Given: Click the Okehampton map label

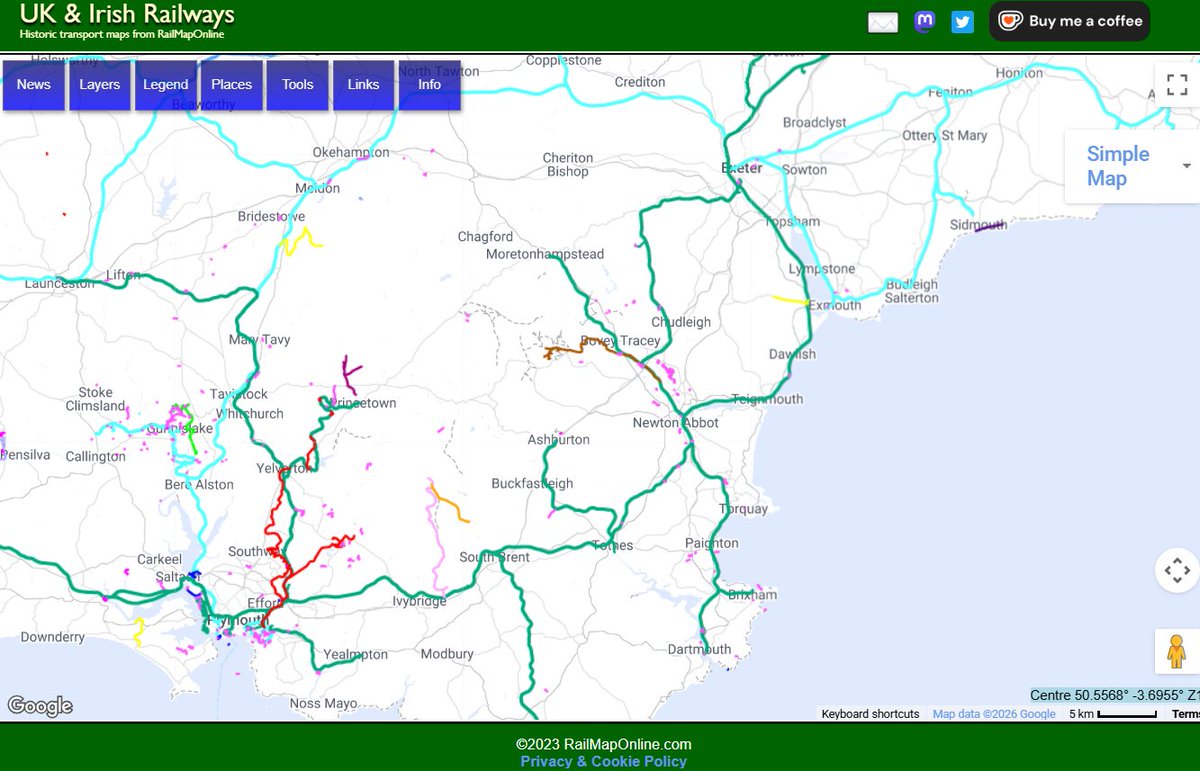Looking at the screenshot, I should pyautogui.click(x=351, y=152).
